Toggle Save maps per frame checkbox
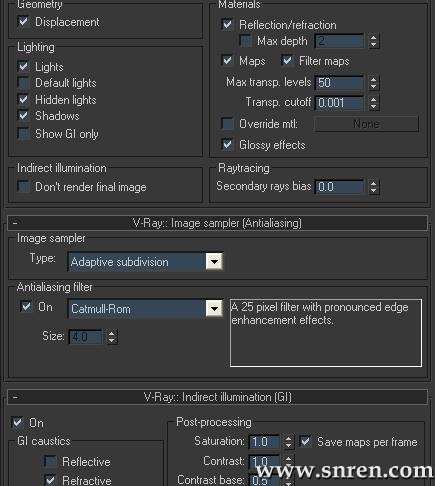435x486 pixels. pyautogui.click(x=305, y=442)
